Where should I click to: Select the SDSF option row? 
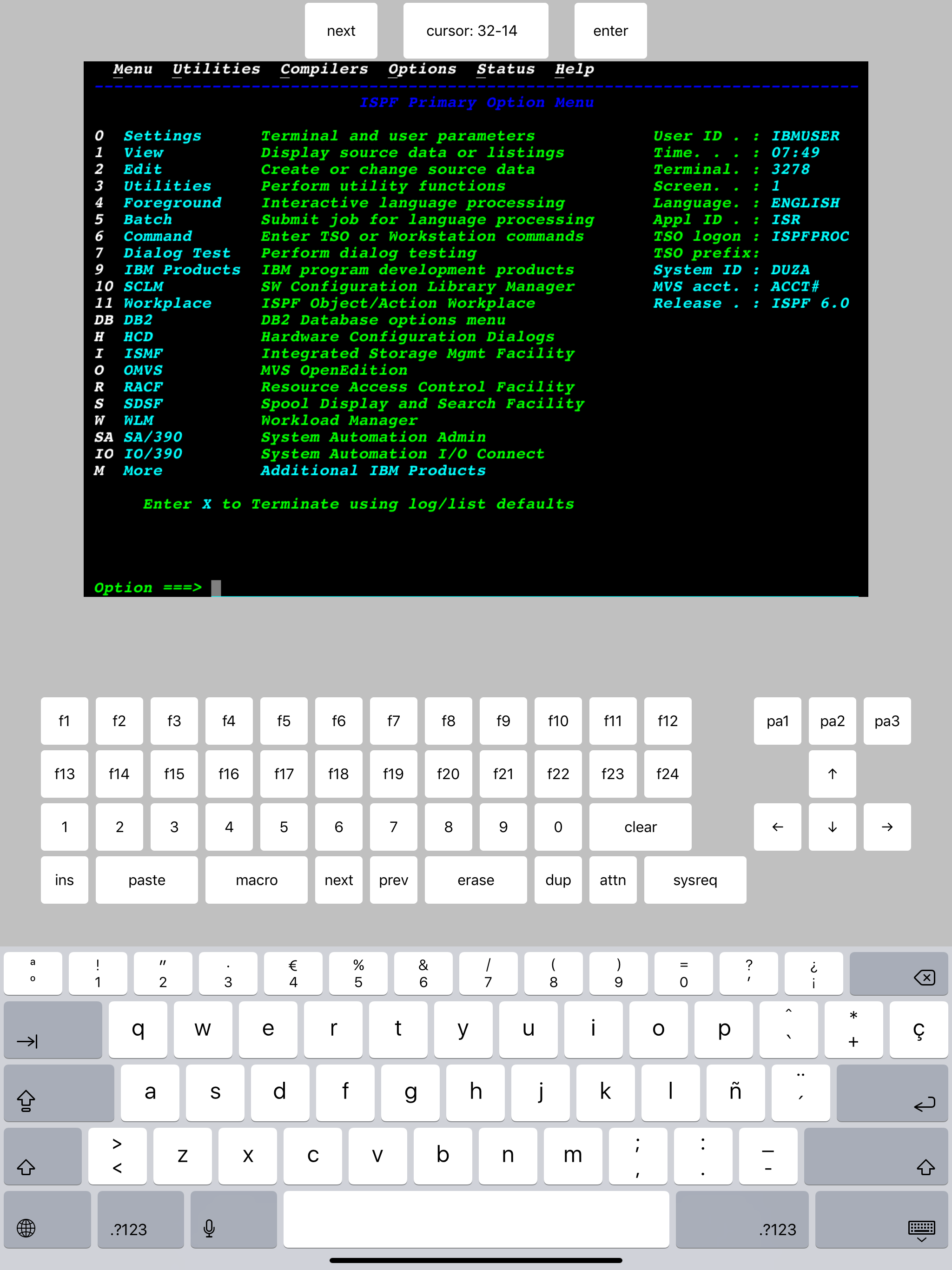pos(339,403)
